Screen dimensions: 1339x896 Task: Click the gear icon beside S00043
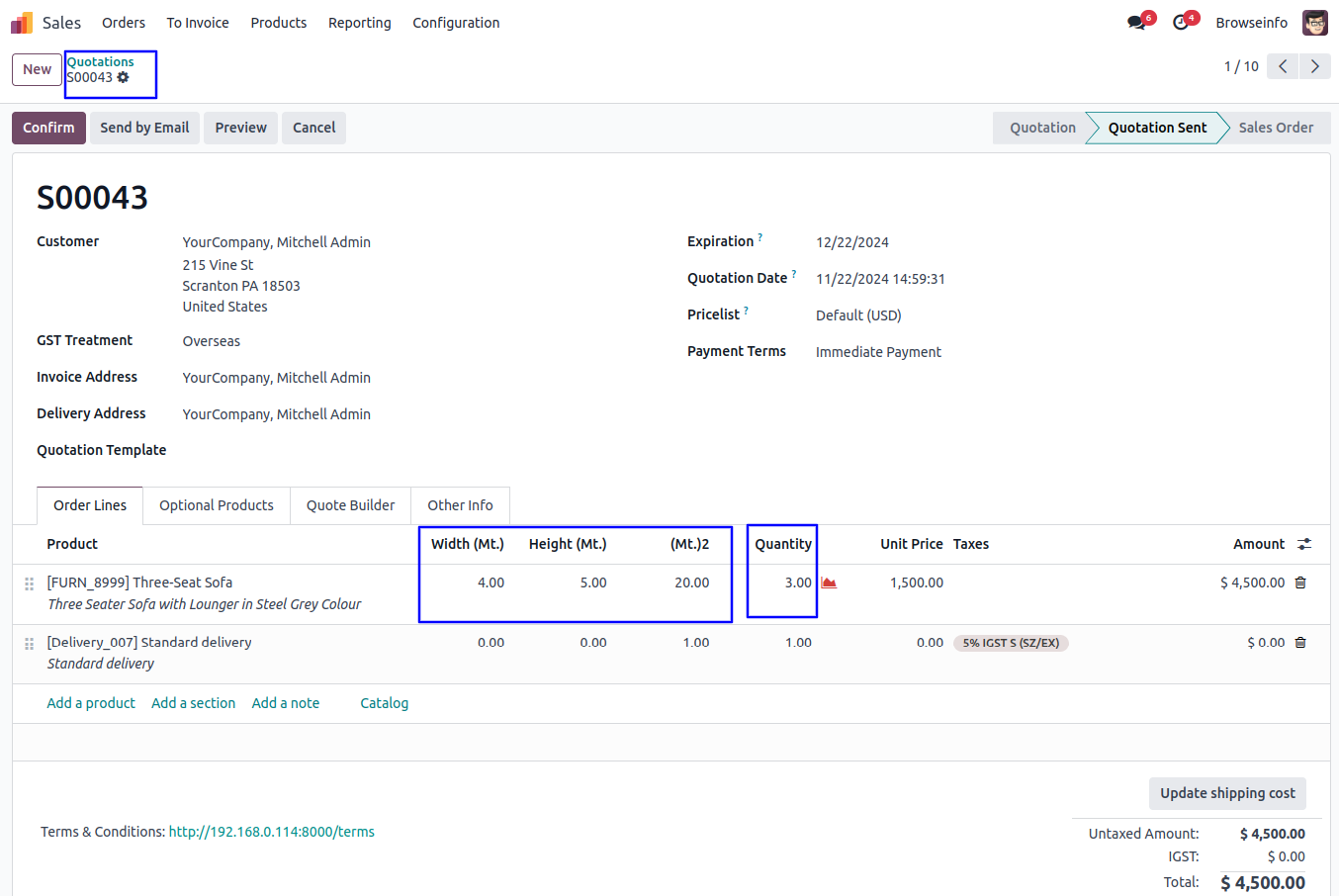click(x=124, y=77)
